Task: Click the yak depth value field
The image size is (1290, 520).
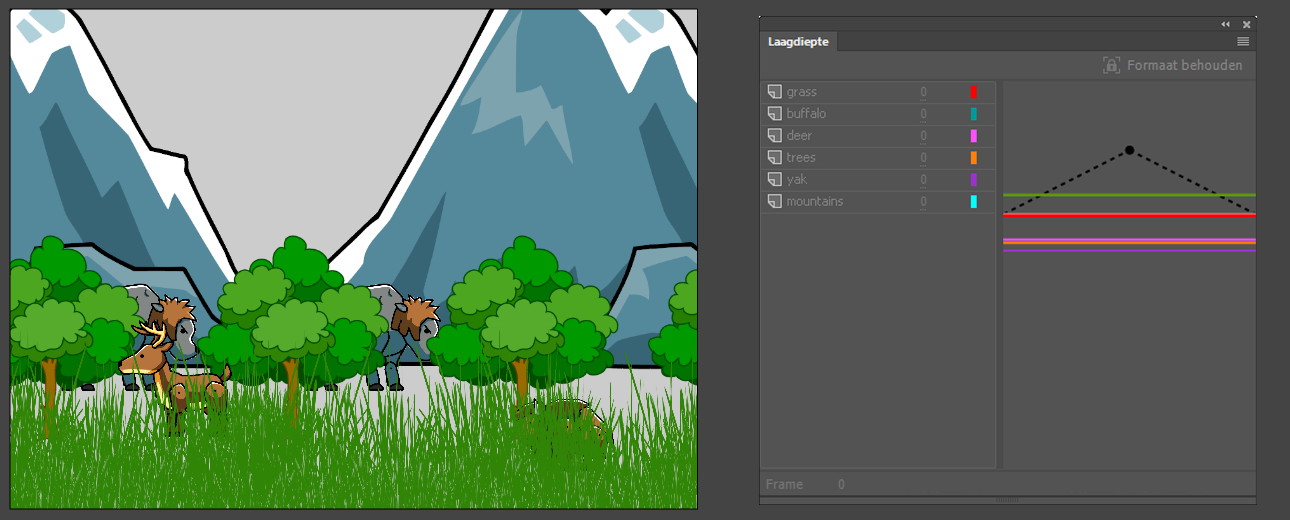Action: click(x=924, y=180)
